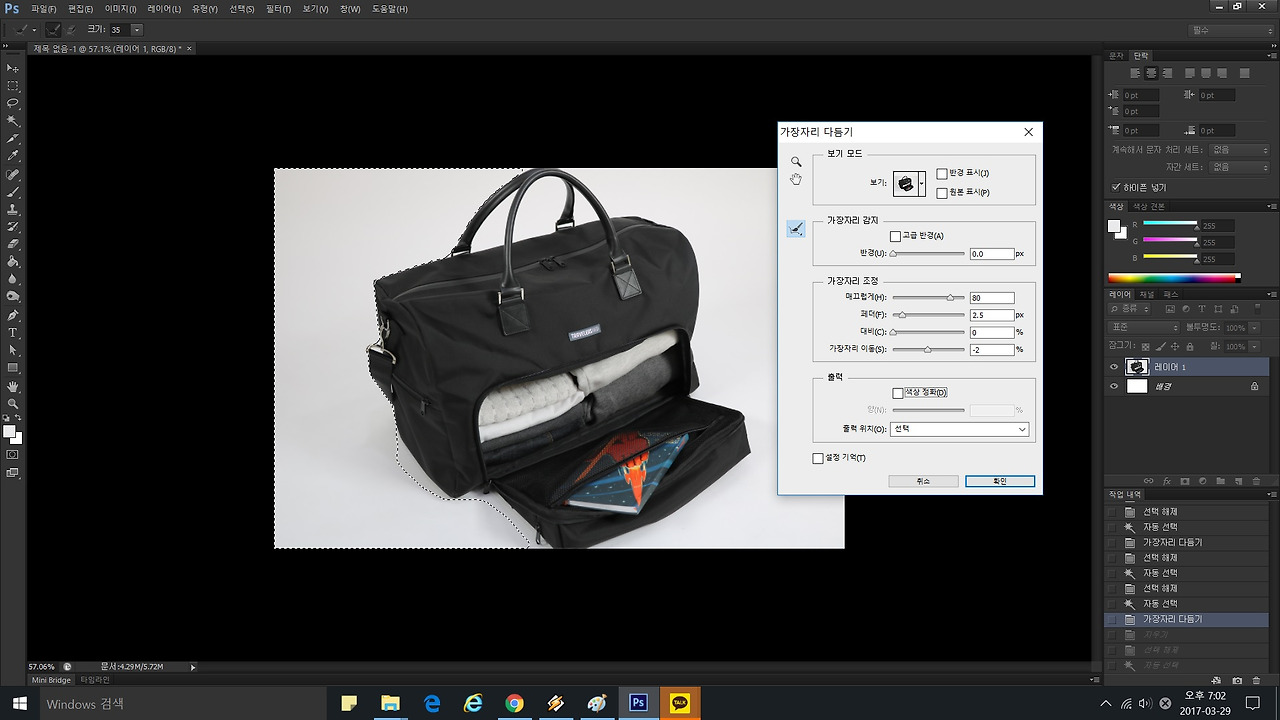Click 확인 button in Refine Edge dialog
The width and height of the screenshot is (1280, 720).
coord(1000,481)
